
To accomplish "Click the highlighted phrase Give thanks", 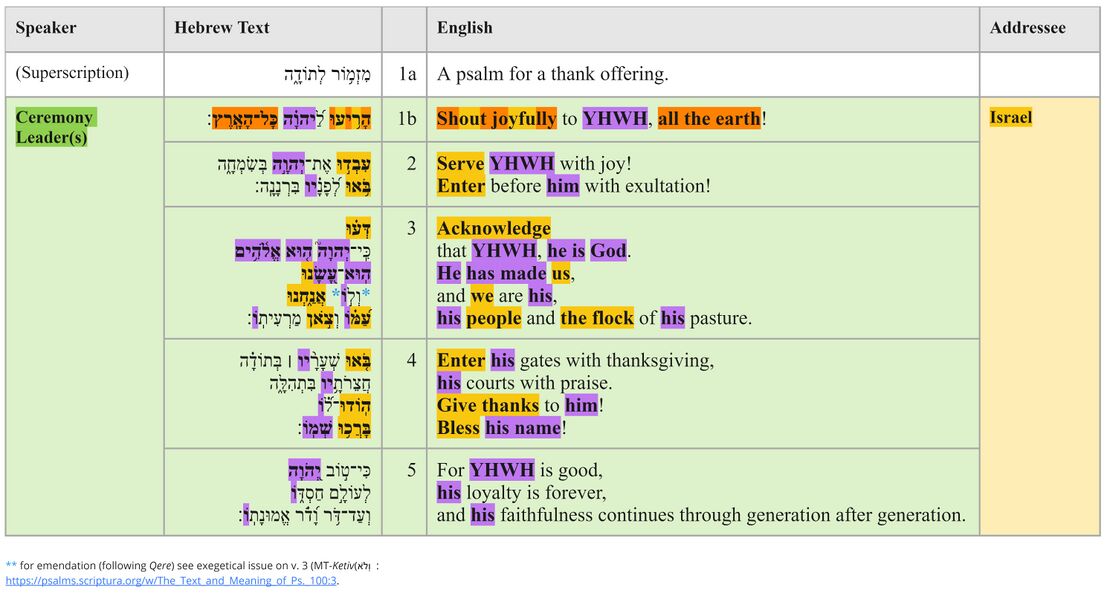I will (x=487, y=405).
